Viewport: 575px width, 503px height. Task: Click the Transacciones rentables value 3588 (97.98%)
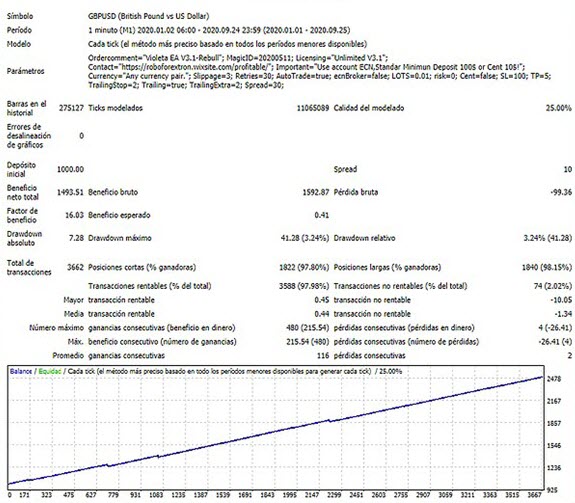point(304,286)
